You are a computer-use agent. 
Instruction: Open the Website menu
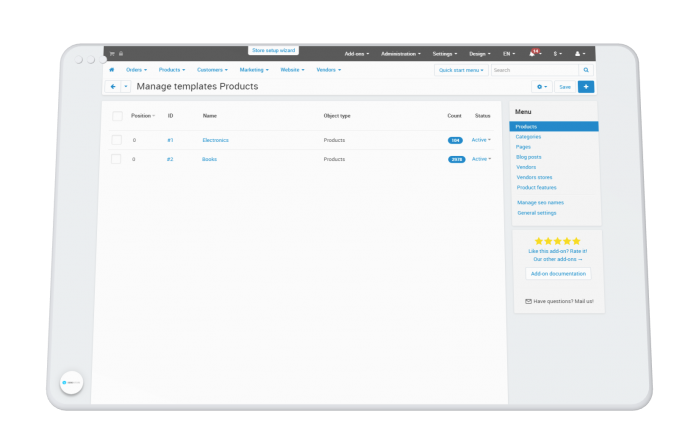click(292, 70)
